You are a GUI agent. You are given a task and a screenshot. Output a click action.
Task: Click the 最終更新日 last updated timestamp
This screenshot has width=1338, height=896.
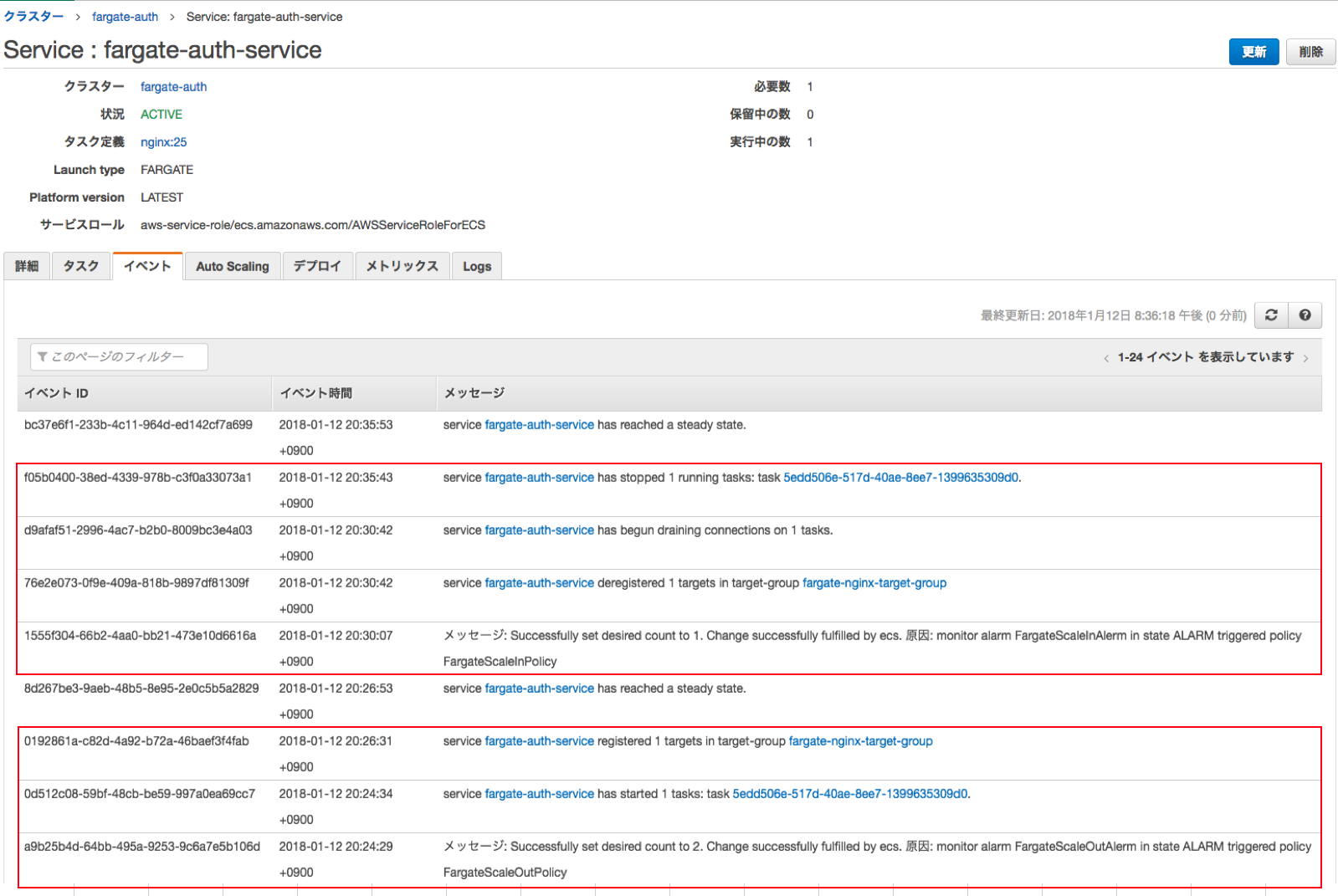(x=1114, y=315)
